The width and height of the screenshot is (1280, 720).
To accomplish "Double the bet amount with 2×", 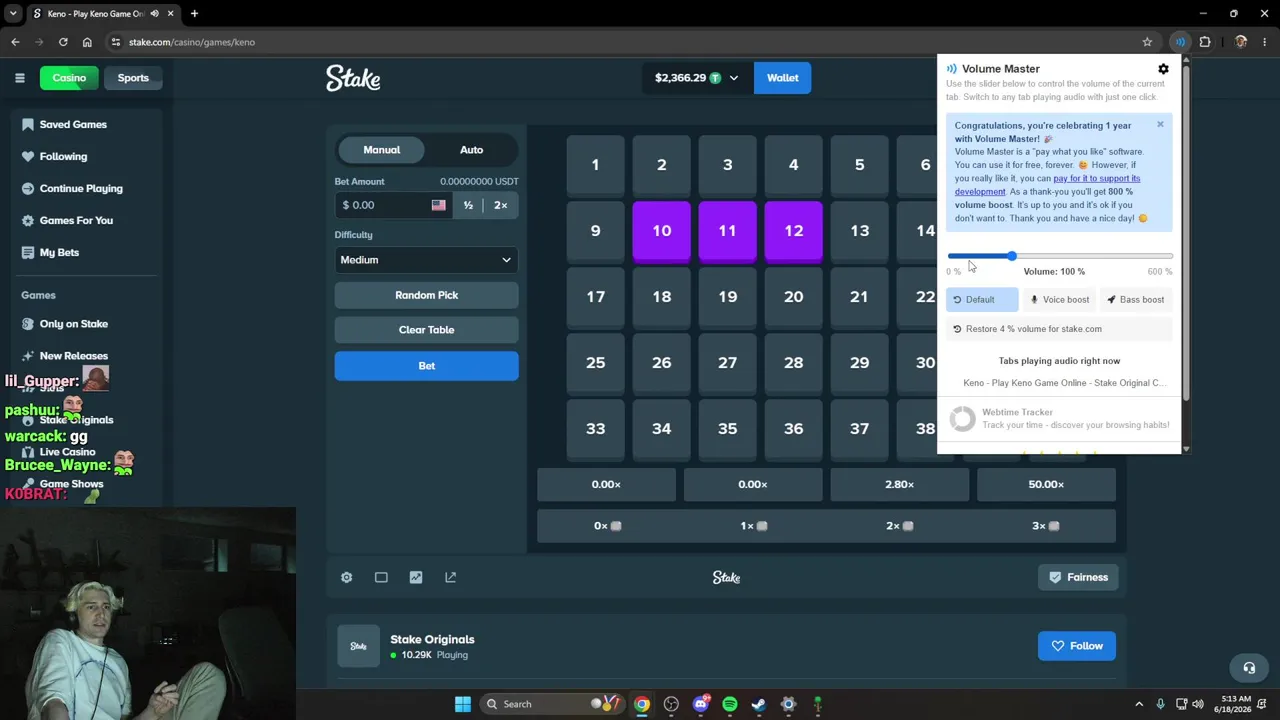I will 500,205.
